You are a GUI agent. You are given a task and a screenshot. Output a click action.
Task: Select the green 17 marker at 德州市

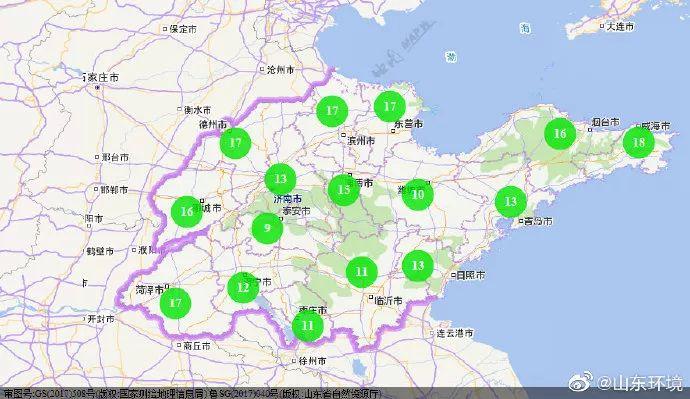tap(235, 143)
